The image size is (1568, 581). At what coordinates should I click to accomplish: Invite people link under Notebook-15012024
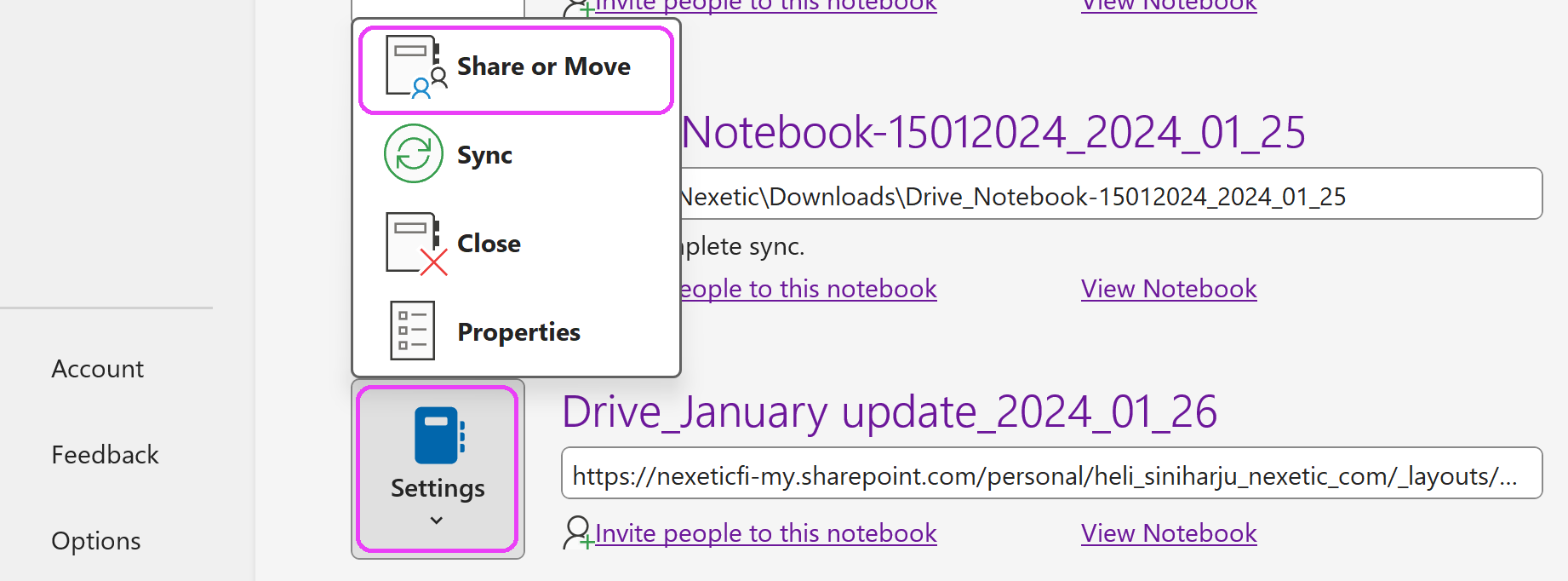pos(808,289)
